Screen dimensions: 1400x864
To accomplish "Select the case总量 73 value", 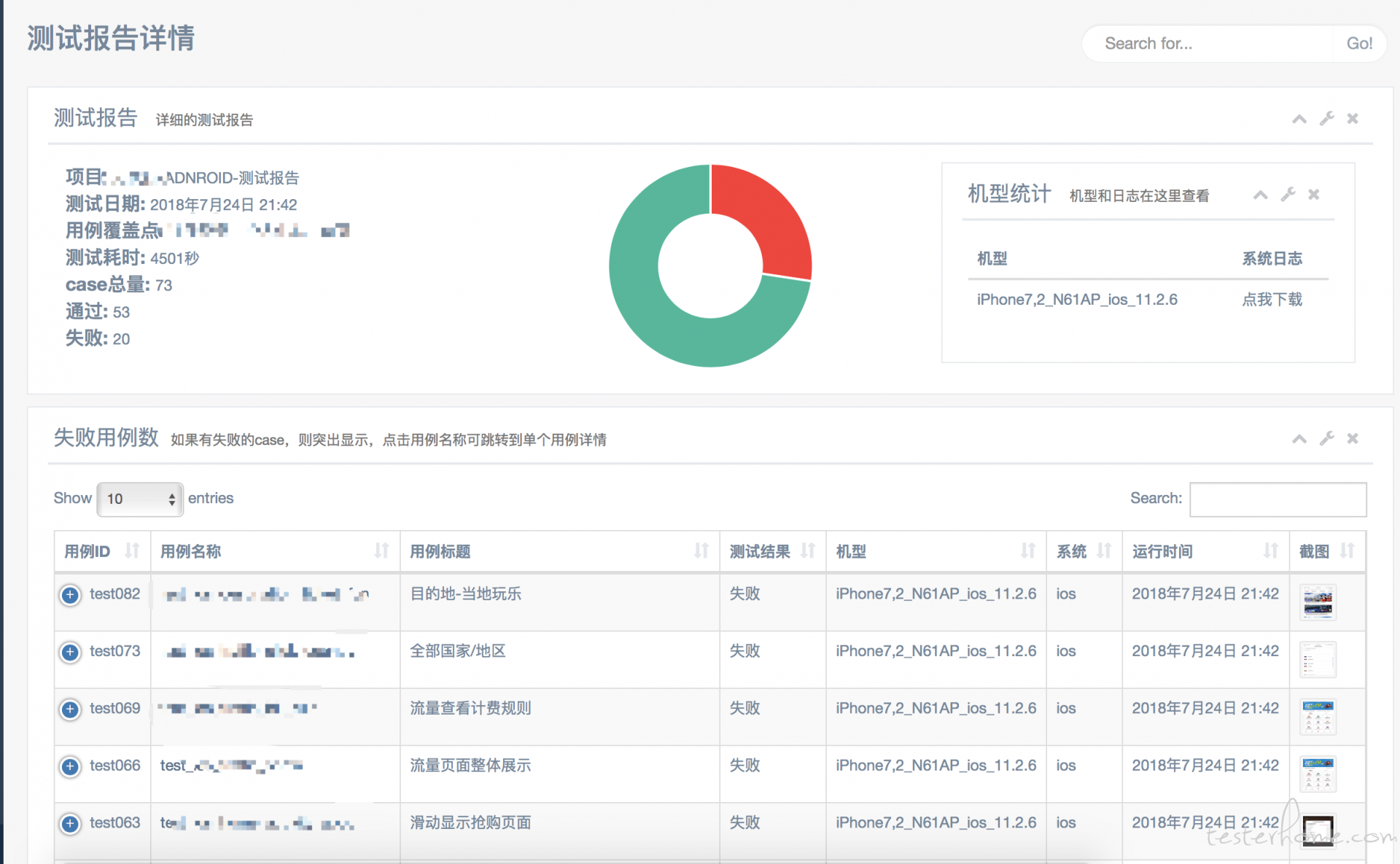I will coord(163,285).
